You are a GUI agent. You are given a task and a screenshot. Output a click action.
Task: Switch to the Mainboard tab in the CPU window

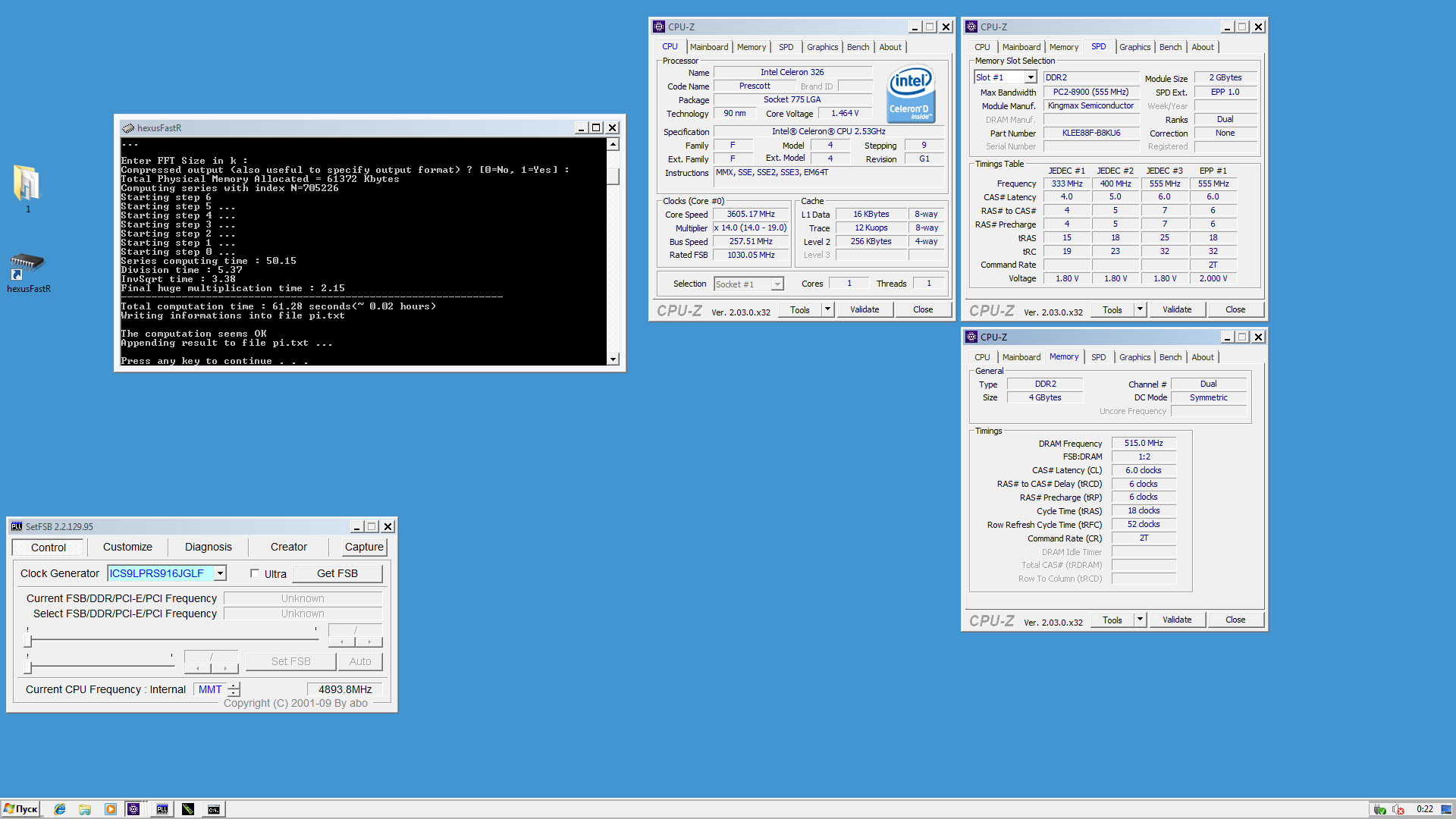708,47
